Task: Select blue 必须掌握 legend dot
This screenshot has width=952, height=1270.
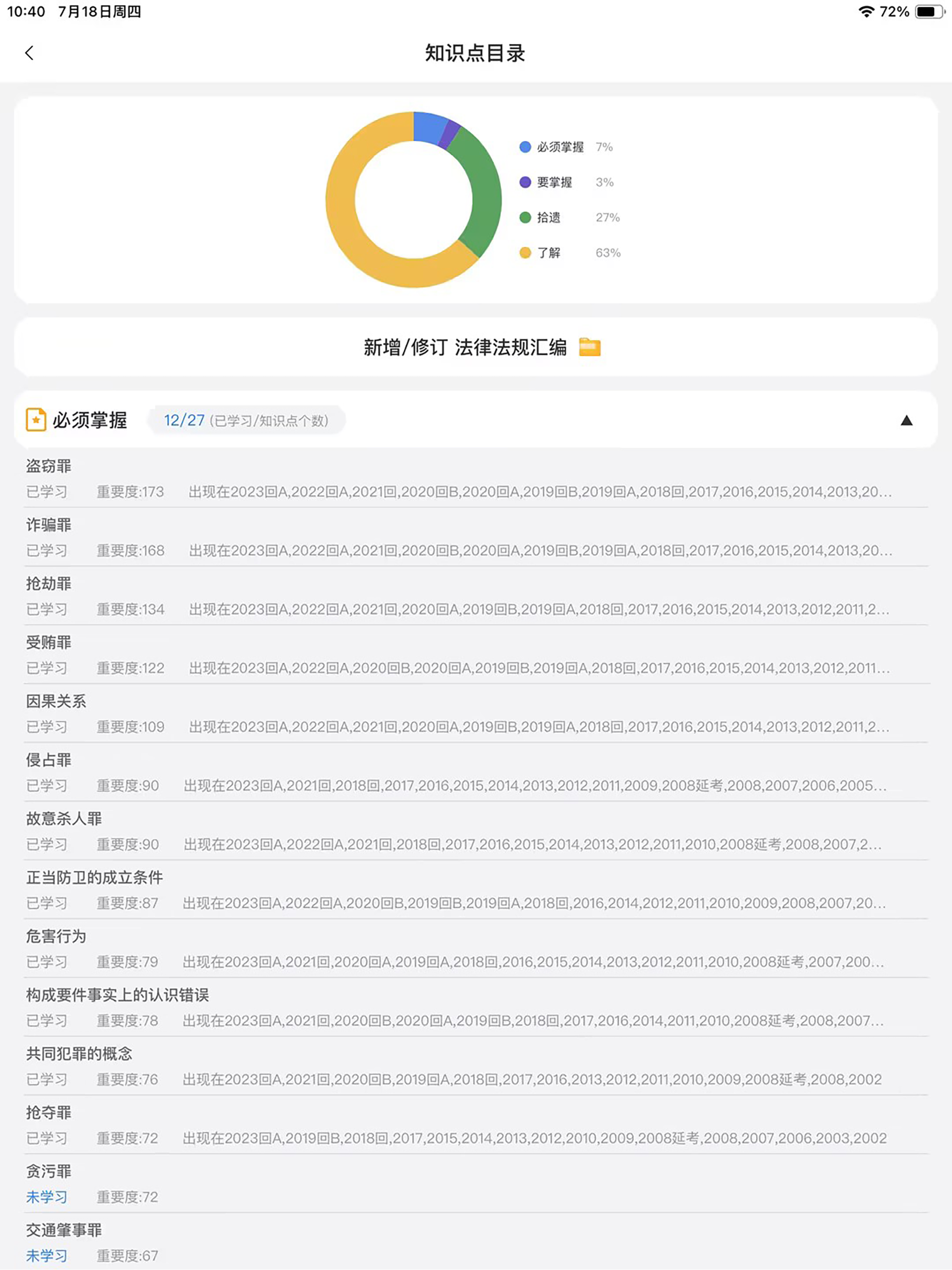Action: [x=525, y=147]
